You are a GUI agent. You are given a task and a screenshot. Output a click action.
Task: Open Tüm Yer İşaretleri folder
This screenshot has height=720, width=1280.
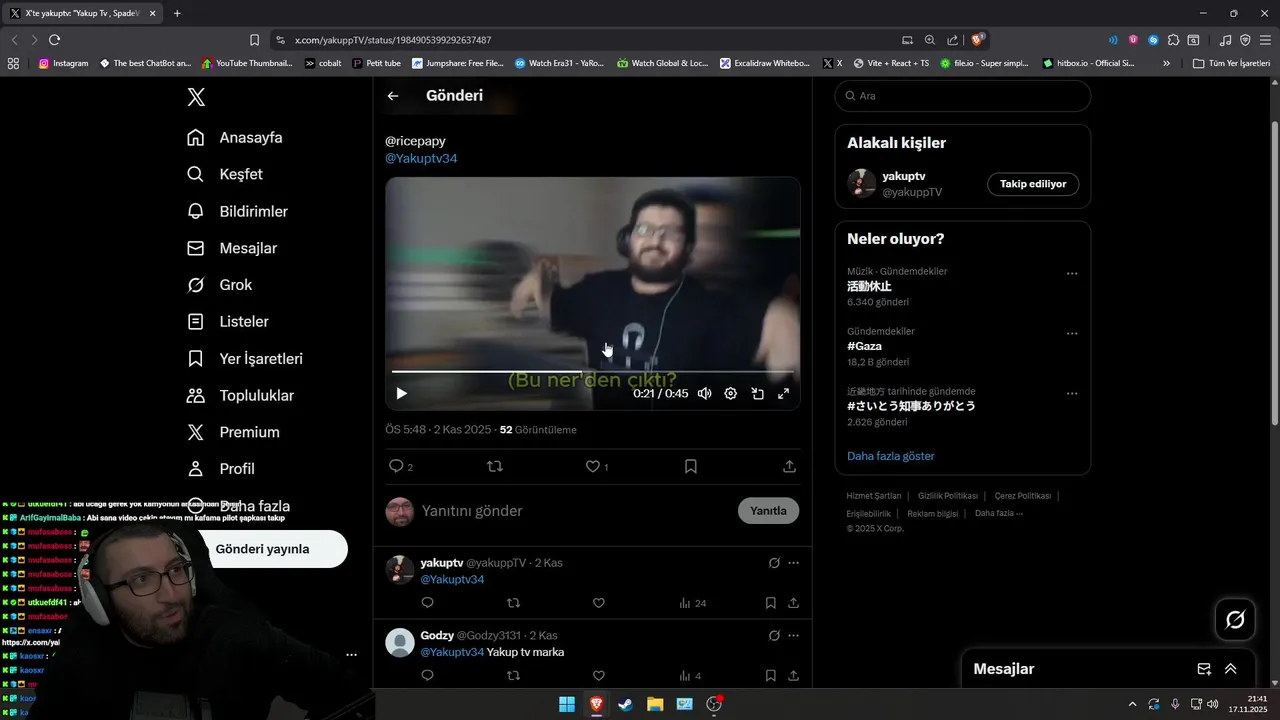click(1231, 63)
